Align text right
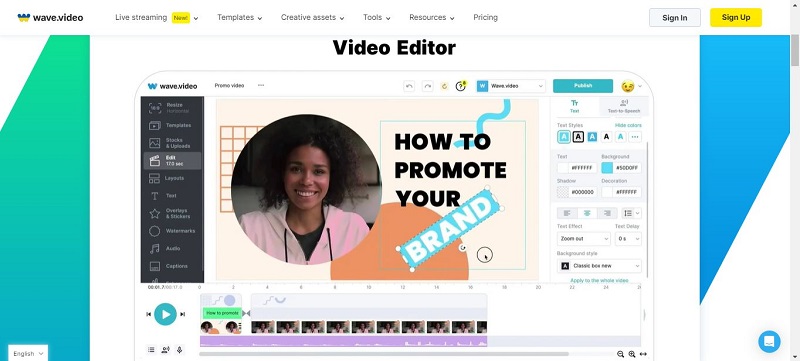 point(607,213)
